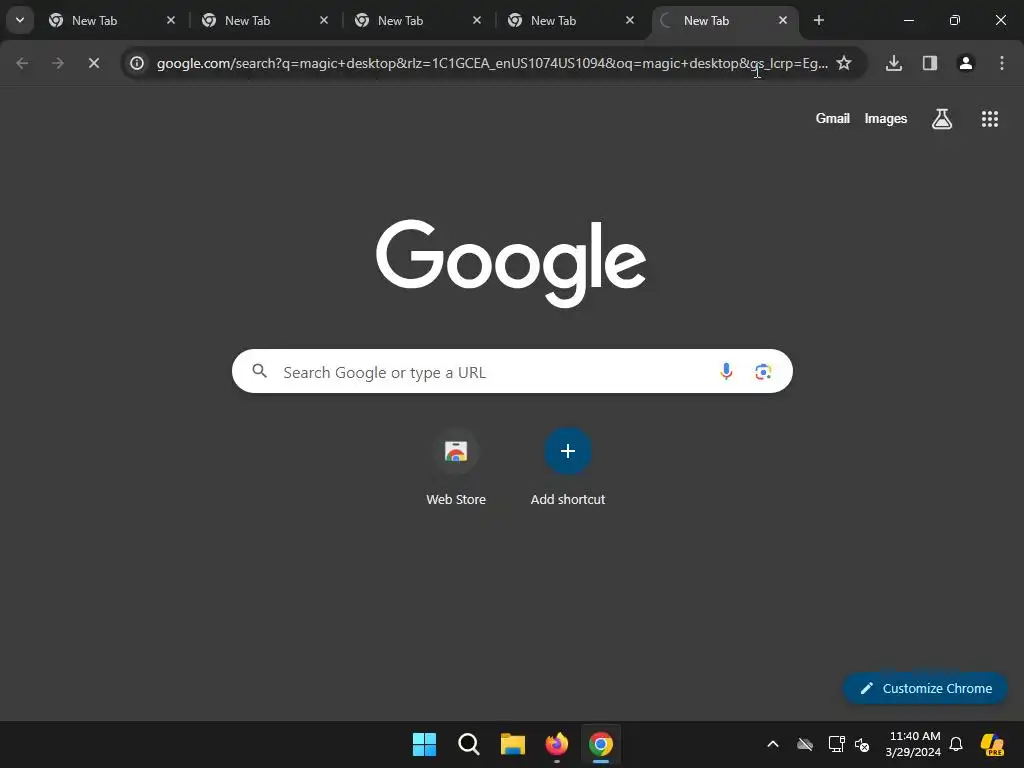Screen dimensions: 1024x768
Task: View site information icon in address bar
Action: pos(136,63)
